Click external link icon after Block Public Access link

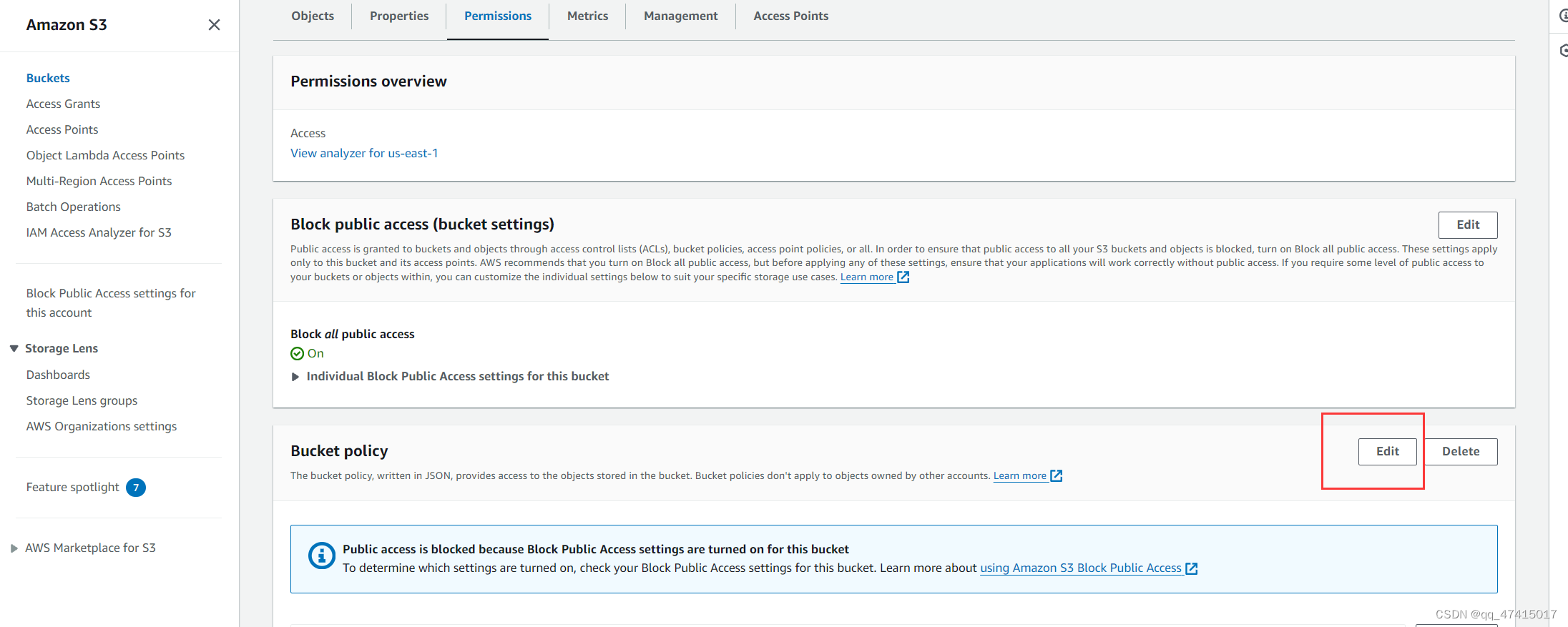tap(1192, 568)
